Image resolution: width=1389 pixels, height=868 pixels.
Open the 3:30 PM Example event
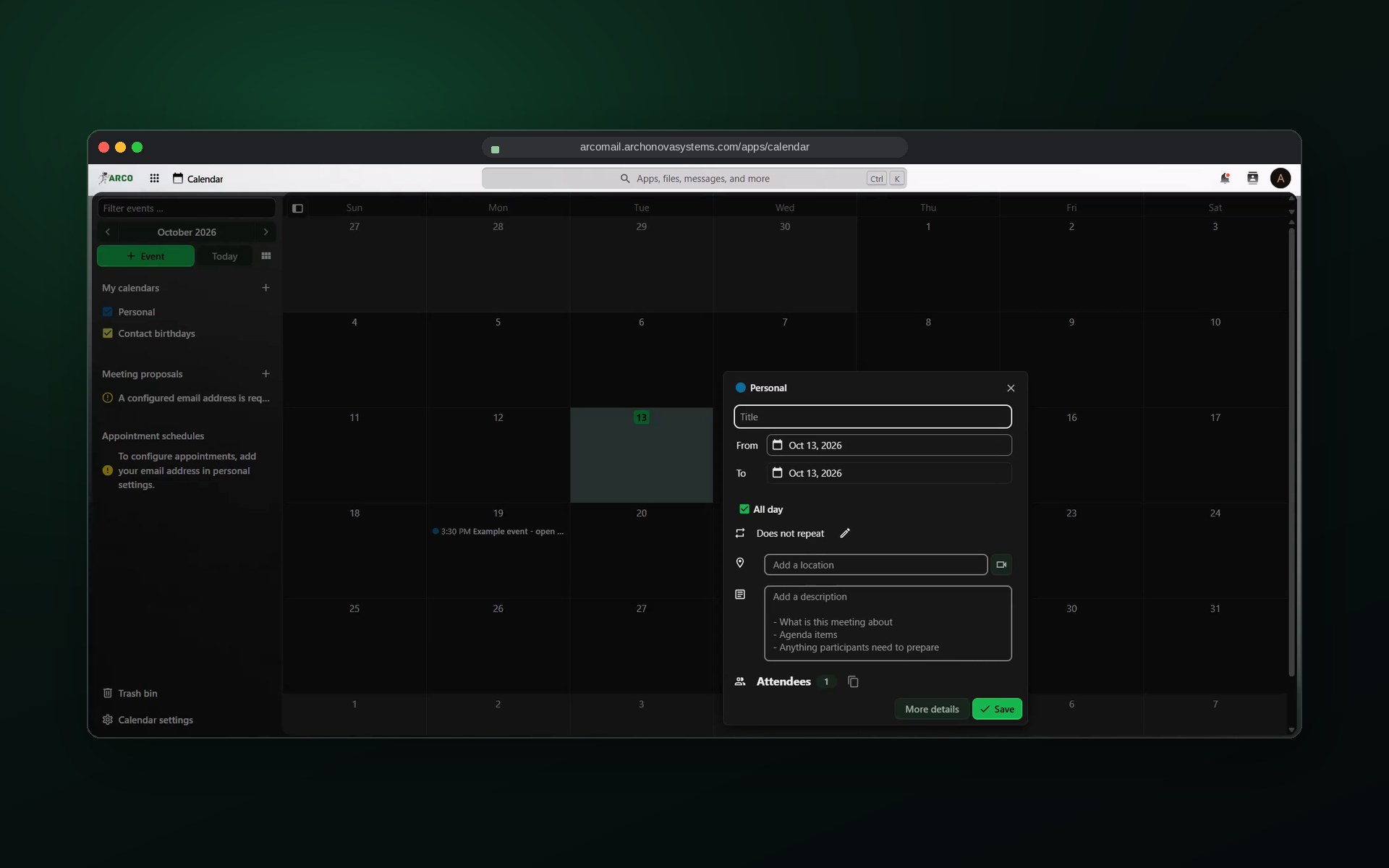(x=498, y=532)
